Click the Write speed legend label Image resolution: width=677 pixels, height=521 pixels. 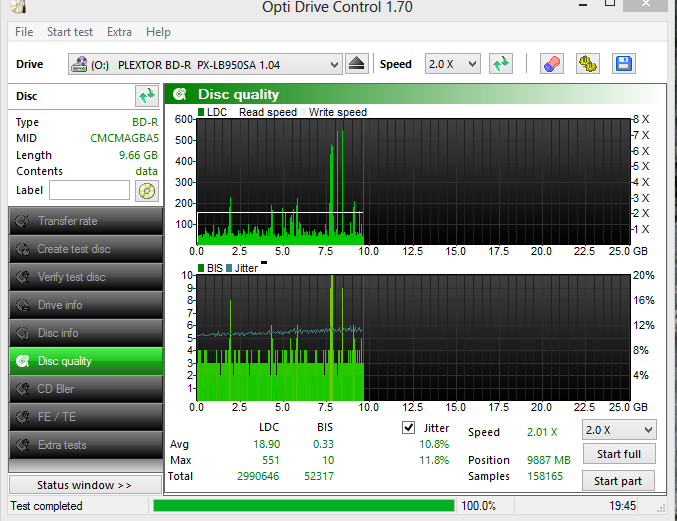338,112
